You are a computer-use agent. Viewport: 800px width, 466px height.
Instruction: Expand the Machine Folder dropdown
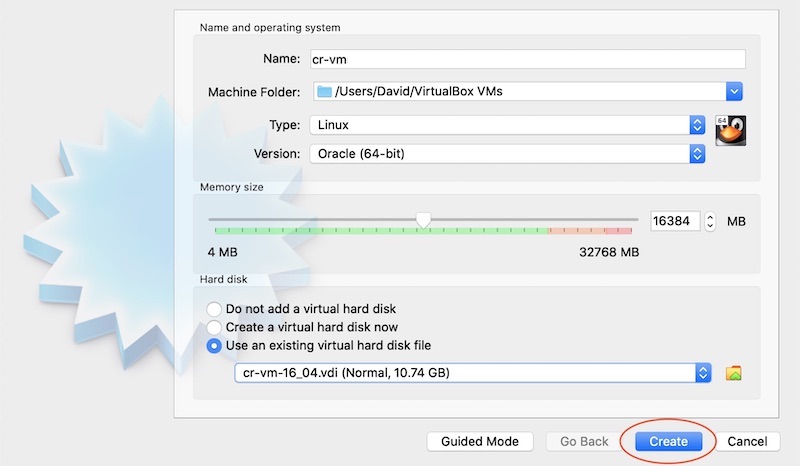734,92
